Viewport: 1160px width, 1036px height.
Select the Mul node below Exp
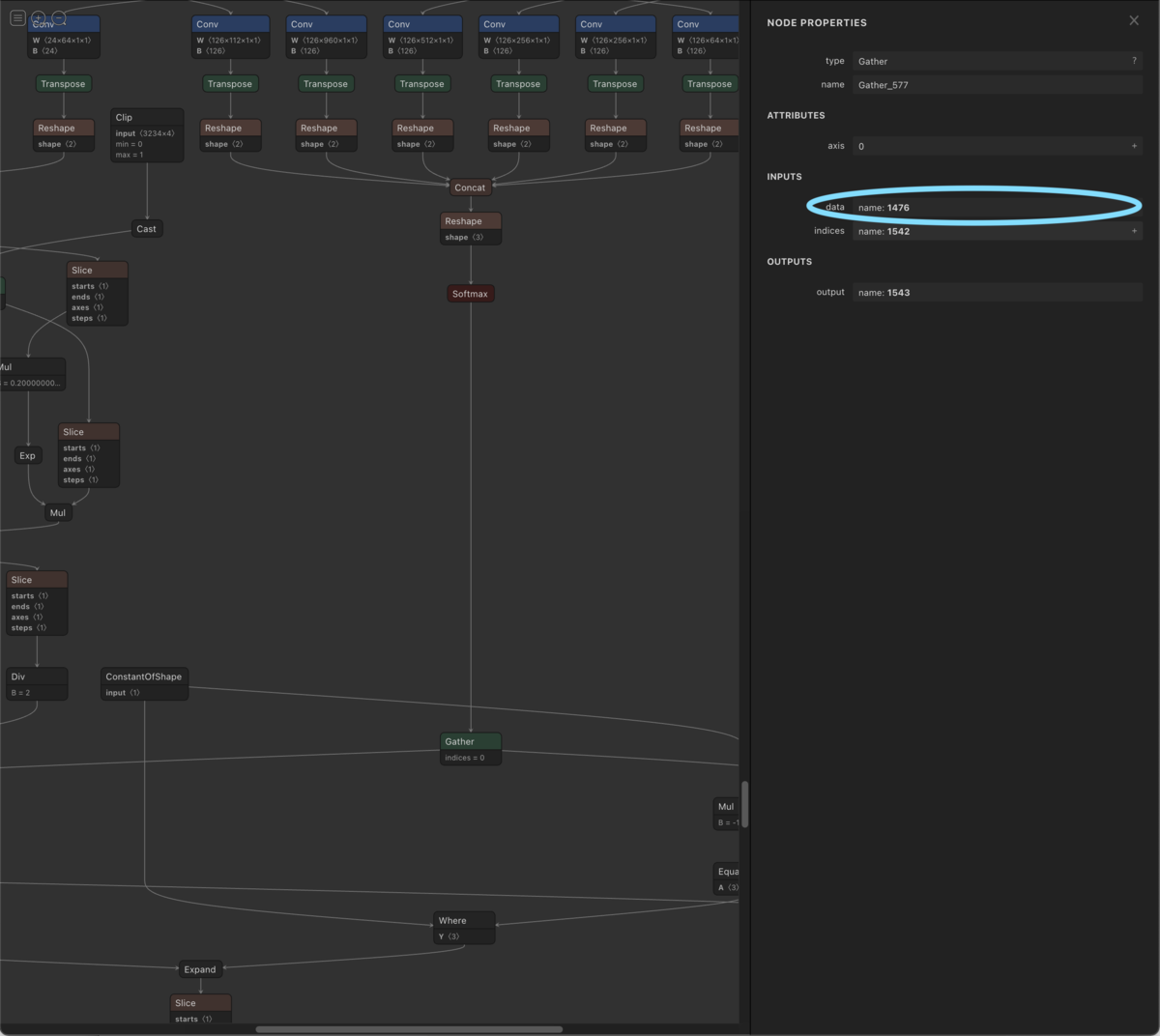coord(58,513)
